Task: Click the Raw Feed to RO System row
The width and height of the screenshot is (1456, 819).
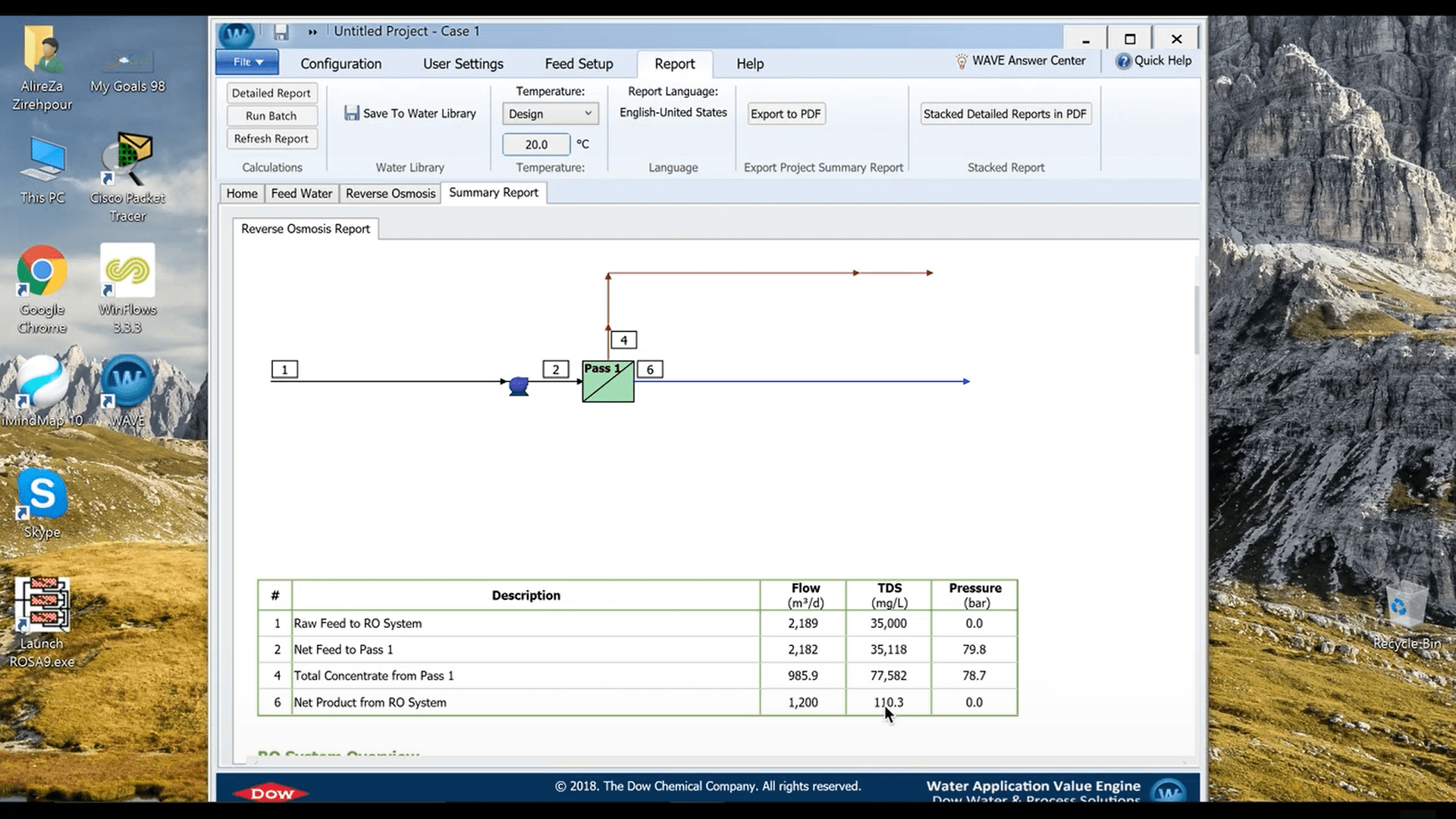Action: pyautogui.click(x=638, y=623)
